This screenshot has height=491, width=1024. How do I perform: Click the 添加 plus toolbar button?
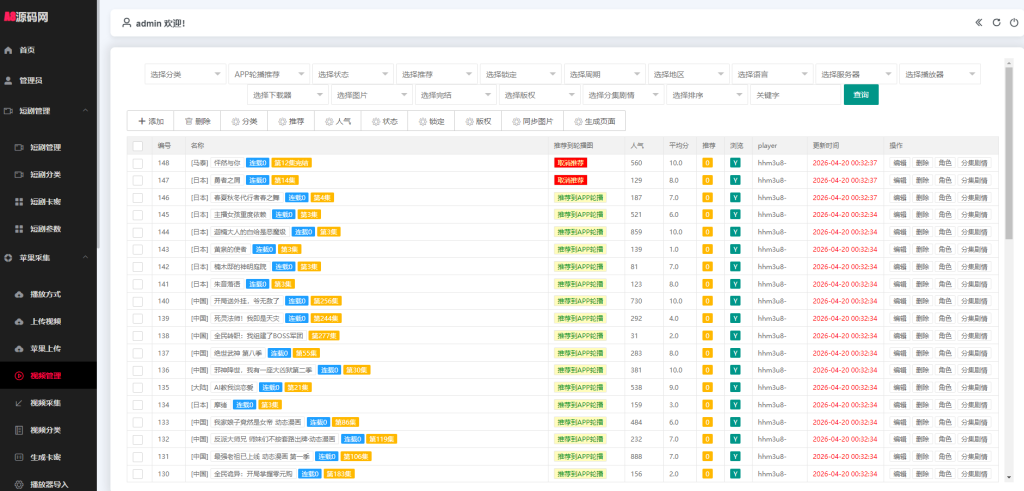click(x=150, y=121)
